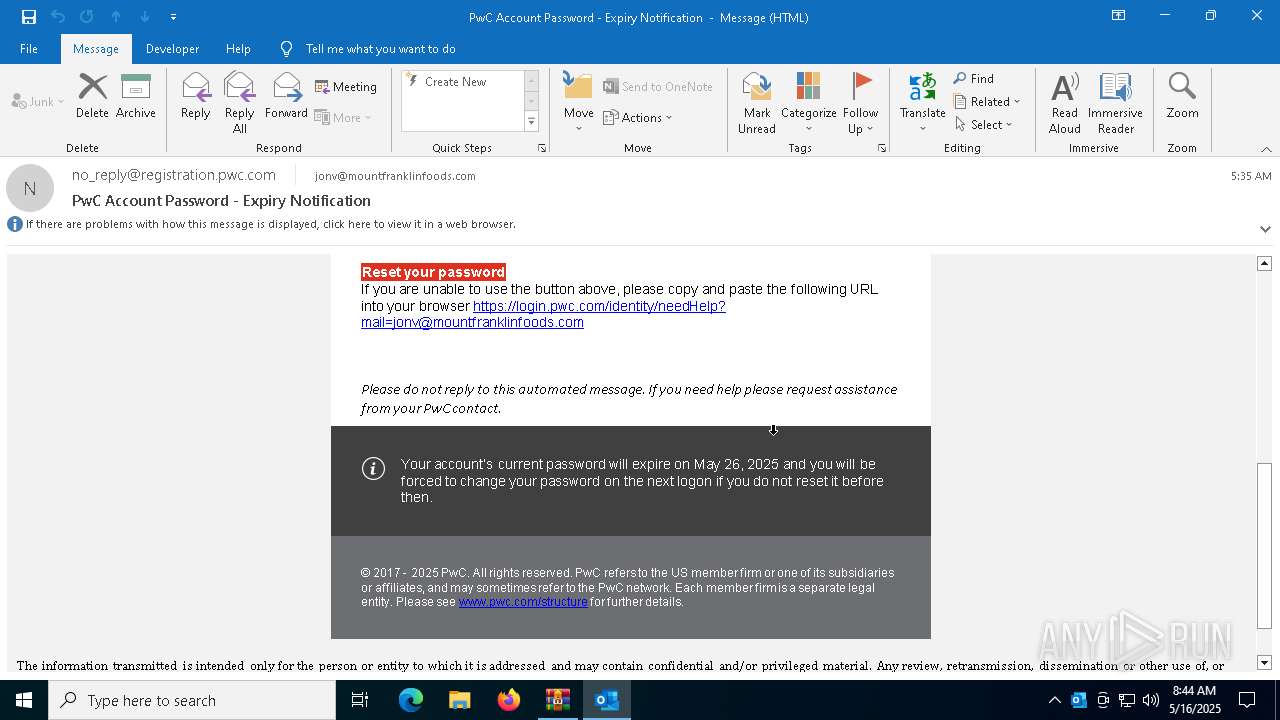Open the Actions dropdown menu
Image resolution: width=1280 pixels, height=720 pixels.
(638, 117)
